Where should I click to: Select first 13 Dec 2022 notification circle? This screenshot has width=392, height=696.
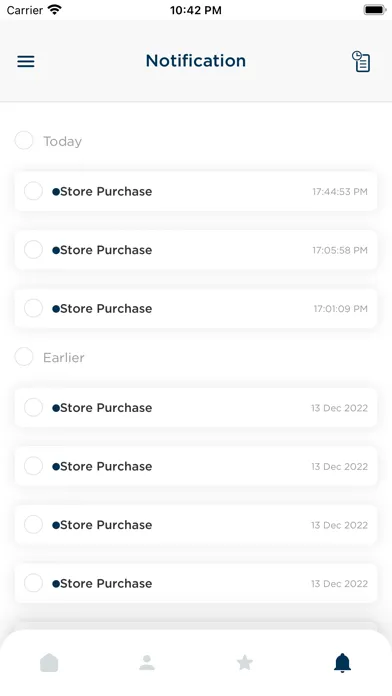[x=33, y=407]
